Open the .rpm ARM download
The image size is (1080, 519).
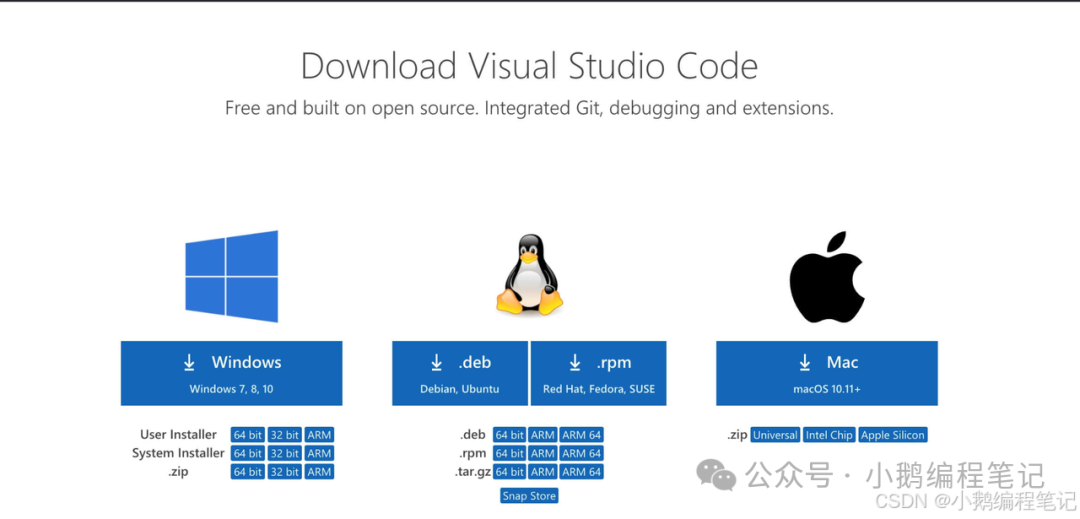[x=543, y=454]
